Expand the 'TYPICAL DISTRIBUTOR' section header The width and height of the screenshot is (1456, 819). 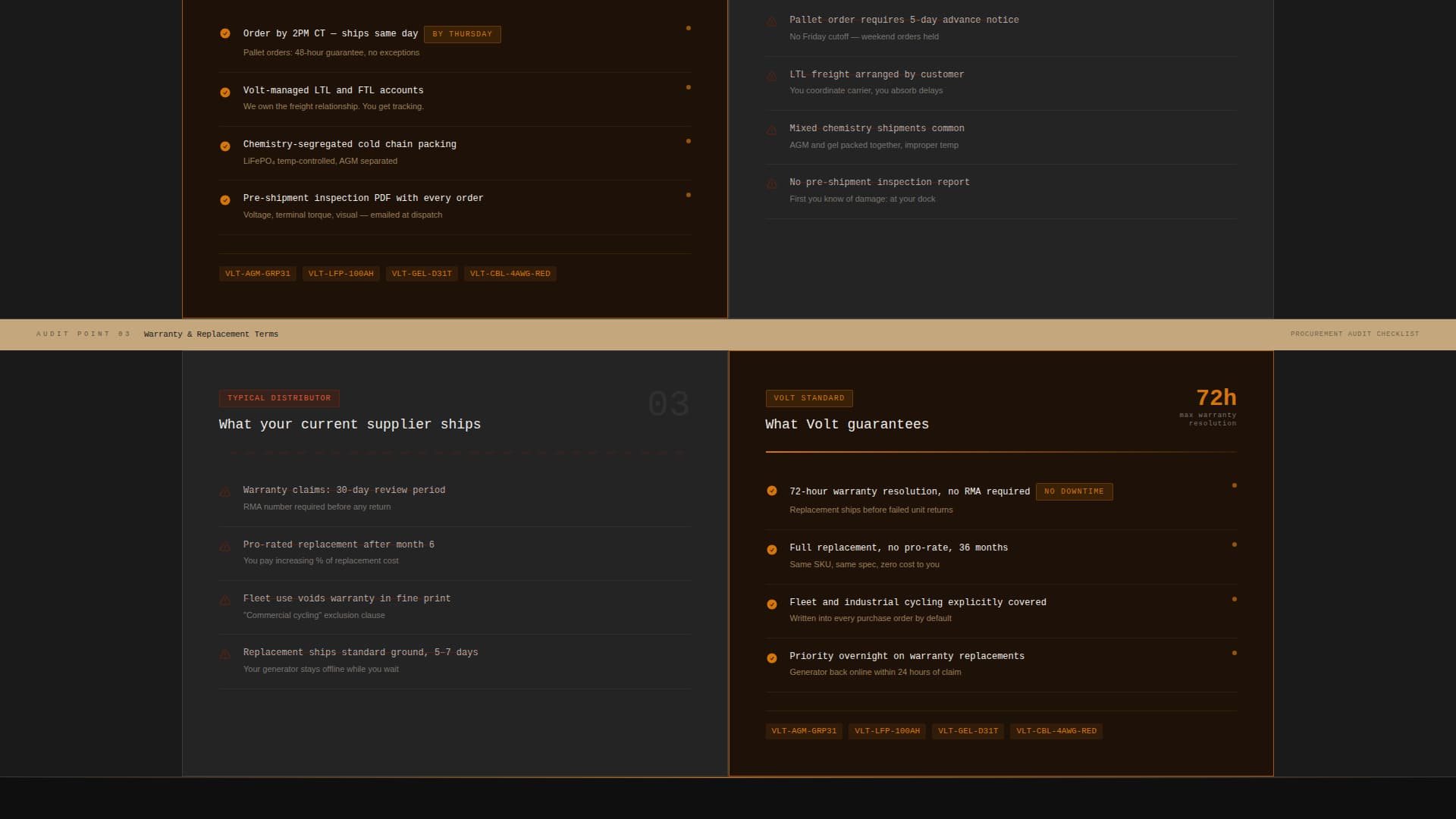click(278, 398)
